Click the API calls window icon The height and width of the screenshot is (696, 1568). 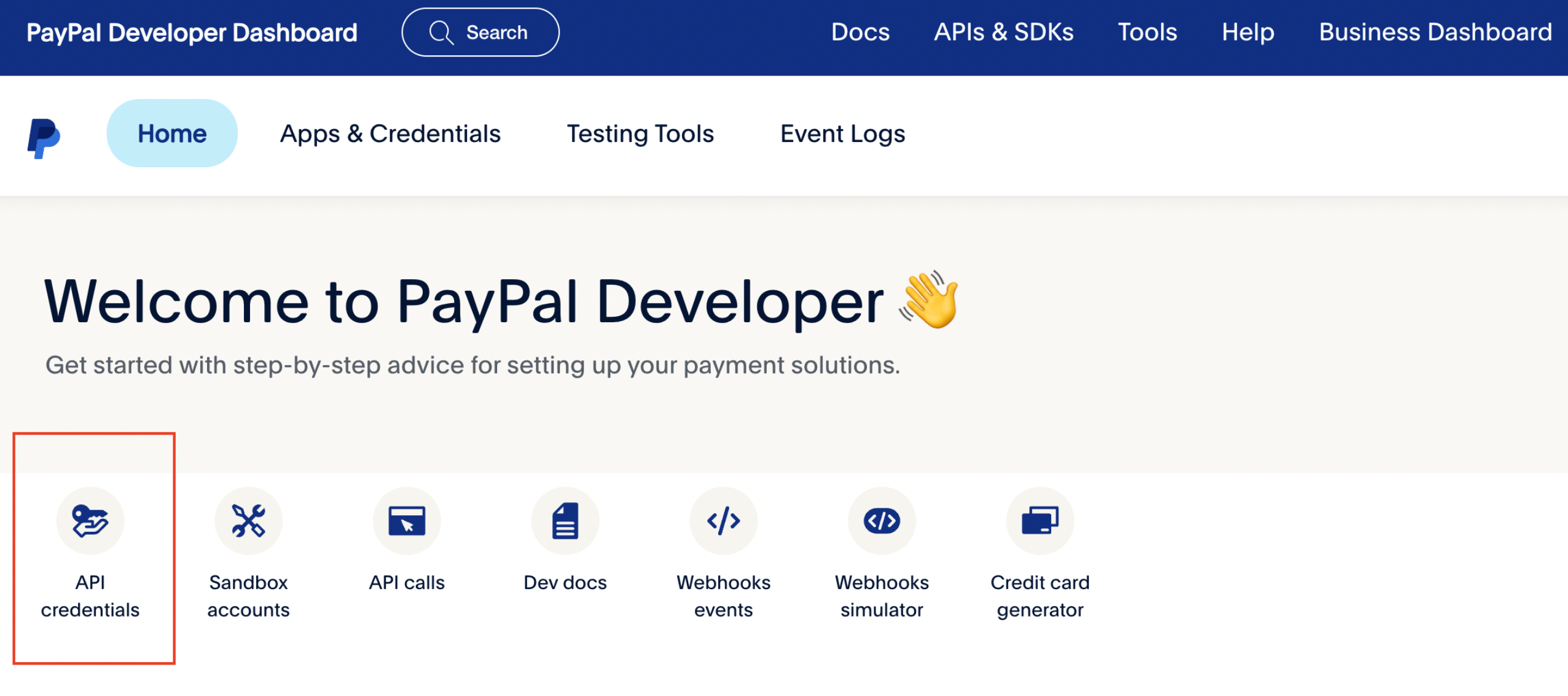coord(407,521)
